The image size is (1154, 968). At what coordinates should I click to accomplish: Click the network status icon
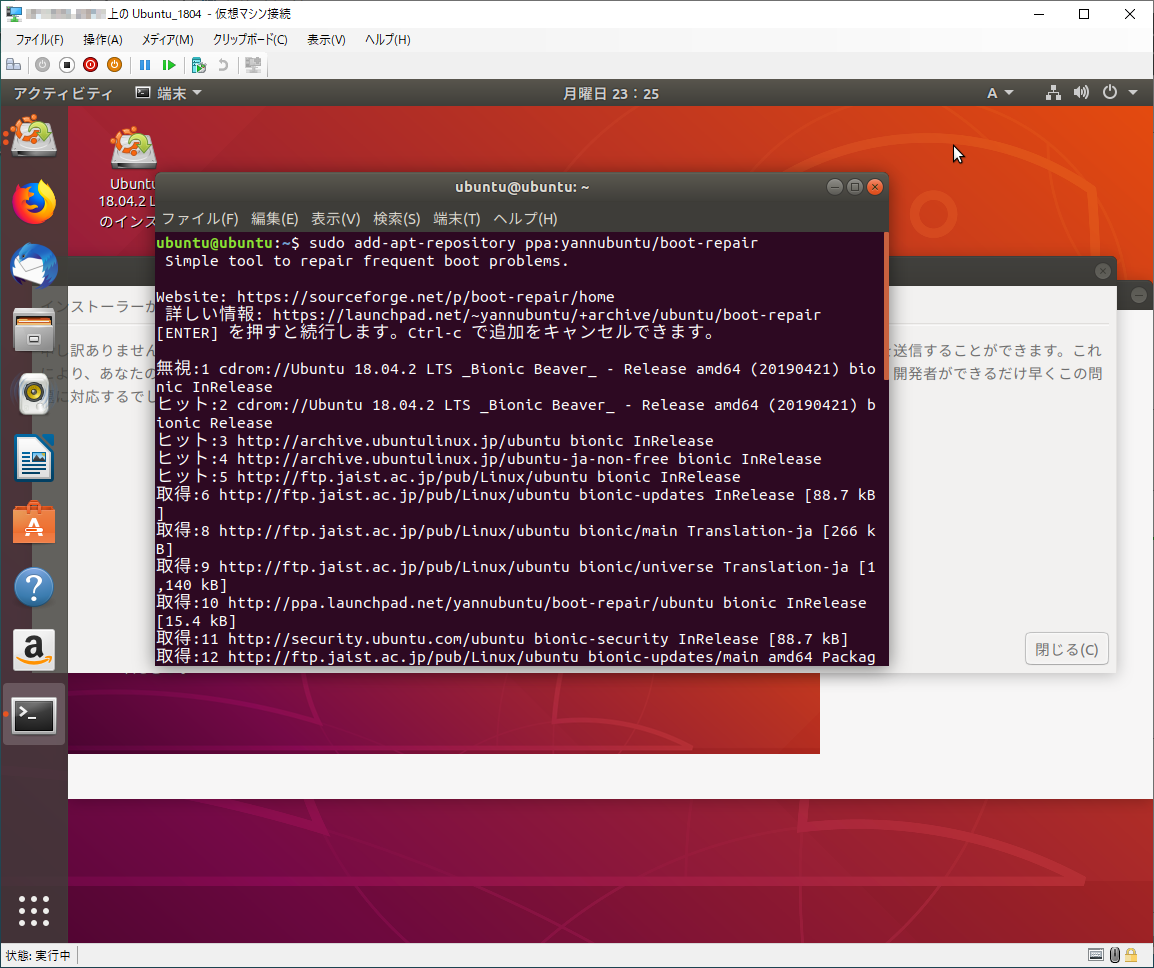click(1053, 93)
